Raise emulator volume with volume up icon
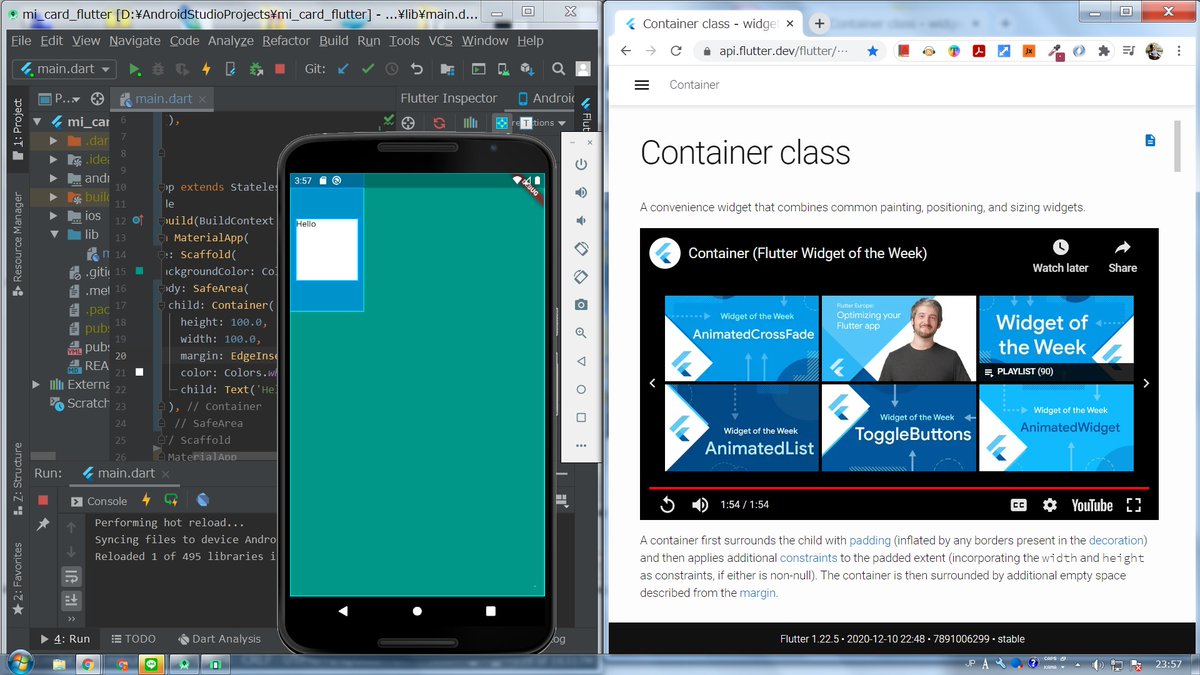 [581, 192]
